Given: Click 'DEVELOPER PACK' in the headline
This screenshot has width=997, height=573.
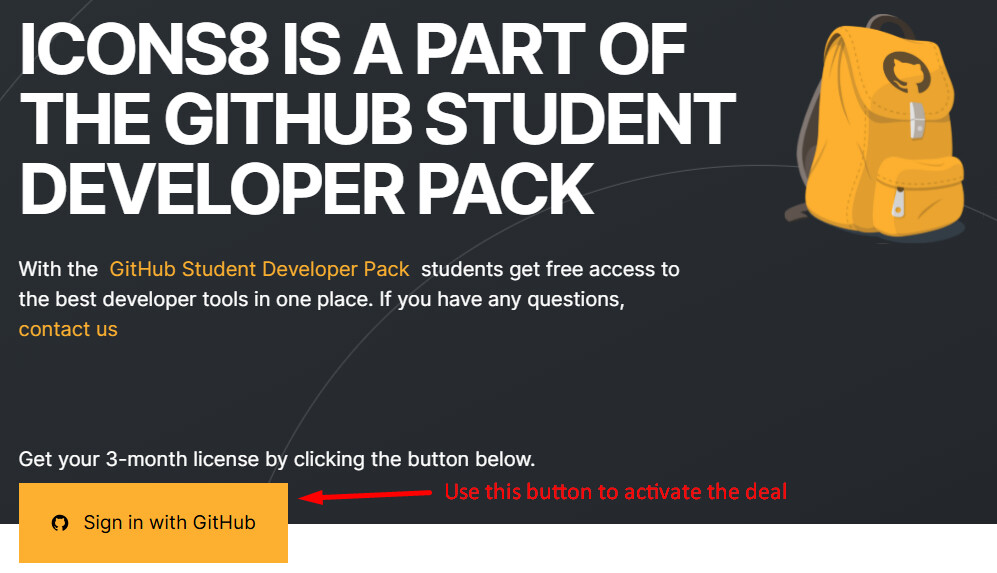Looking at the screenshot, I should coord(306,187).
